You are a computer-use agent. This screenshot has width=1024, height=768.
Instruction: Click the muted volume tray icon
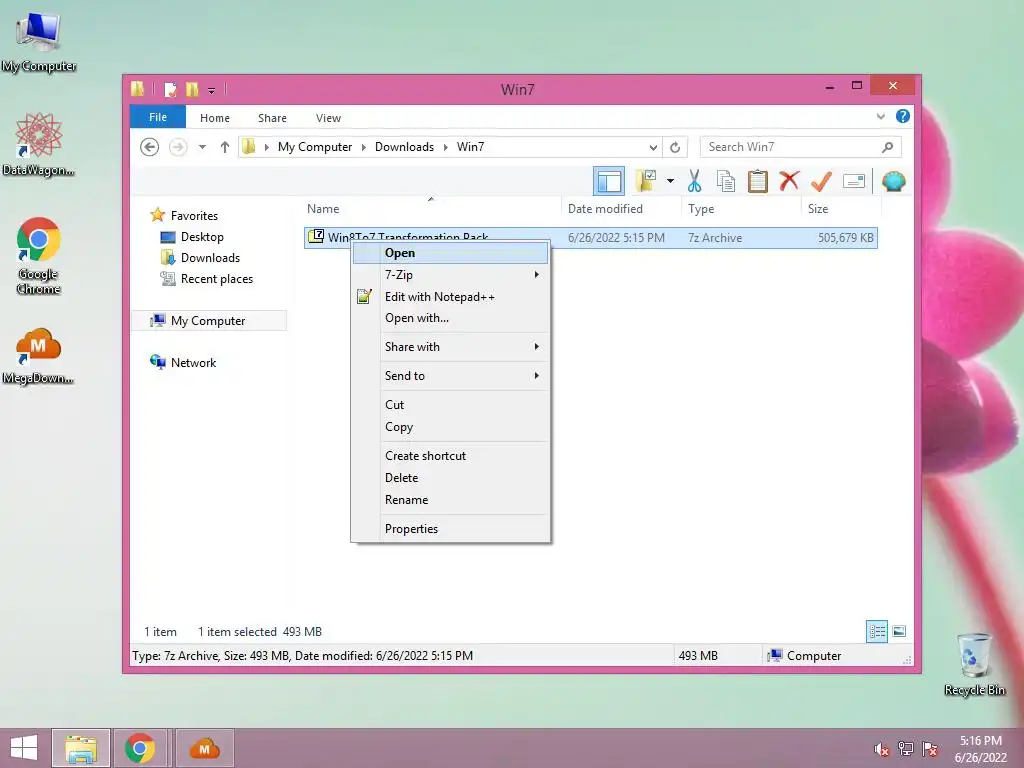coord(882,749)
